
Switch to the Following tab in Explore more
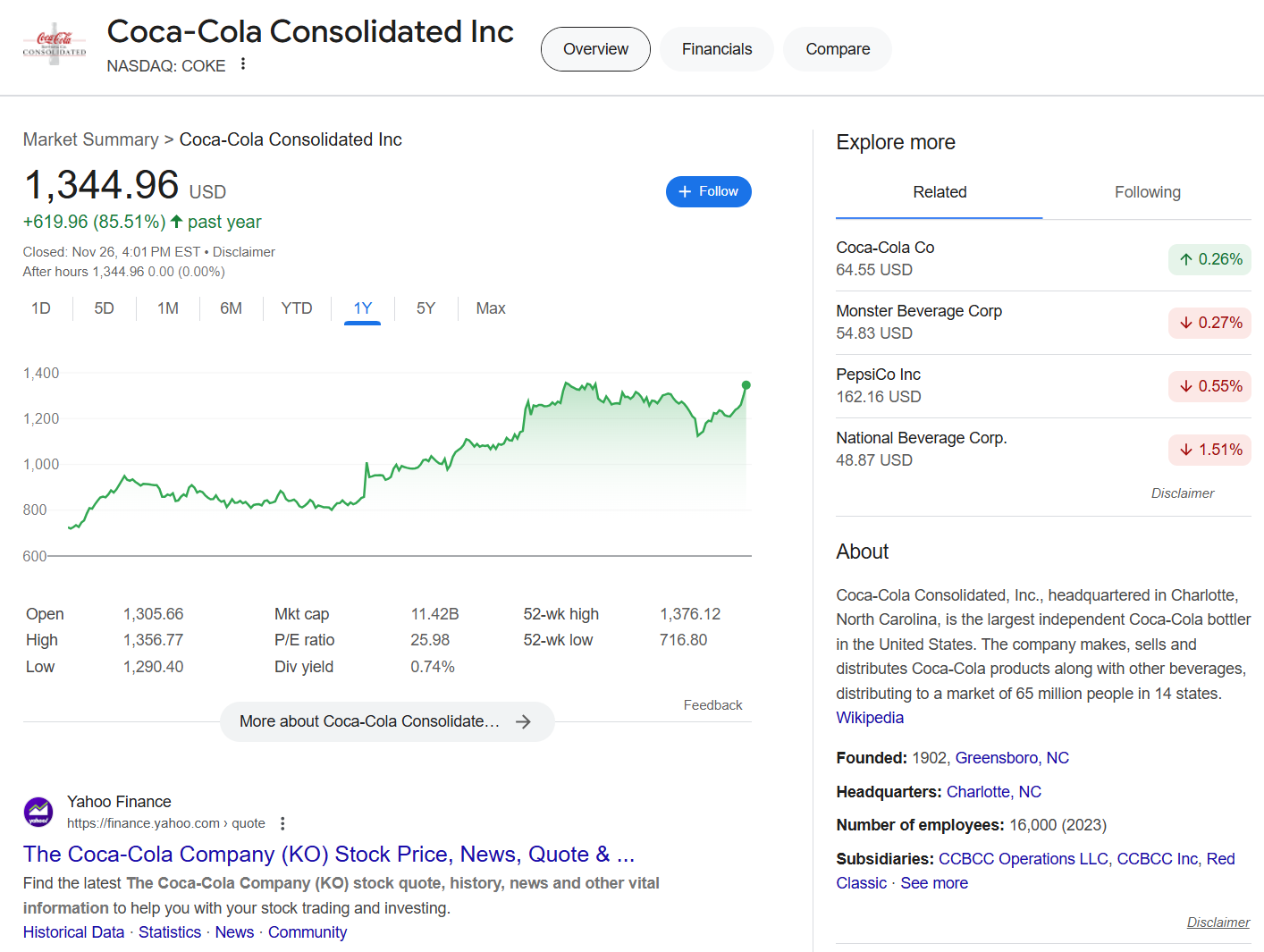tap(1148, 192)
